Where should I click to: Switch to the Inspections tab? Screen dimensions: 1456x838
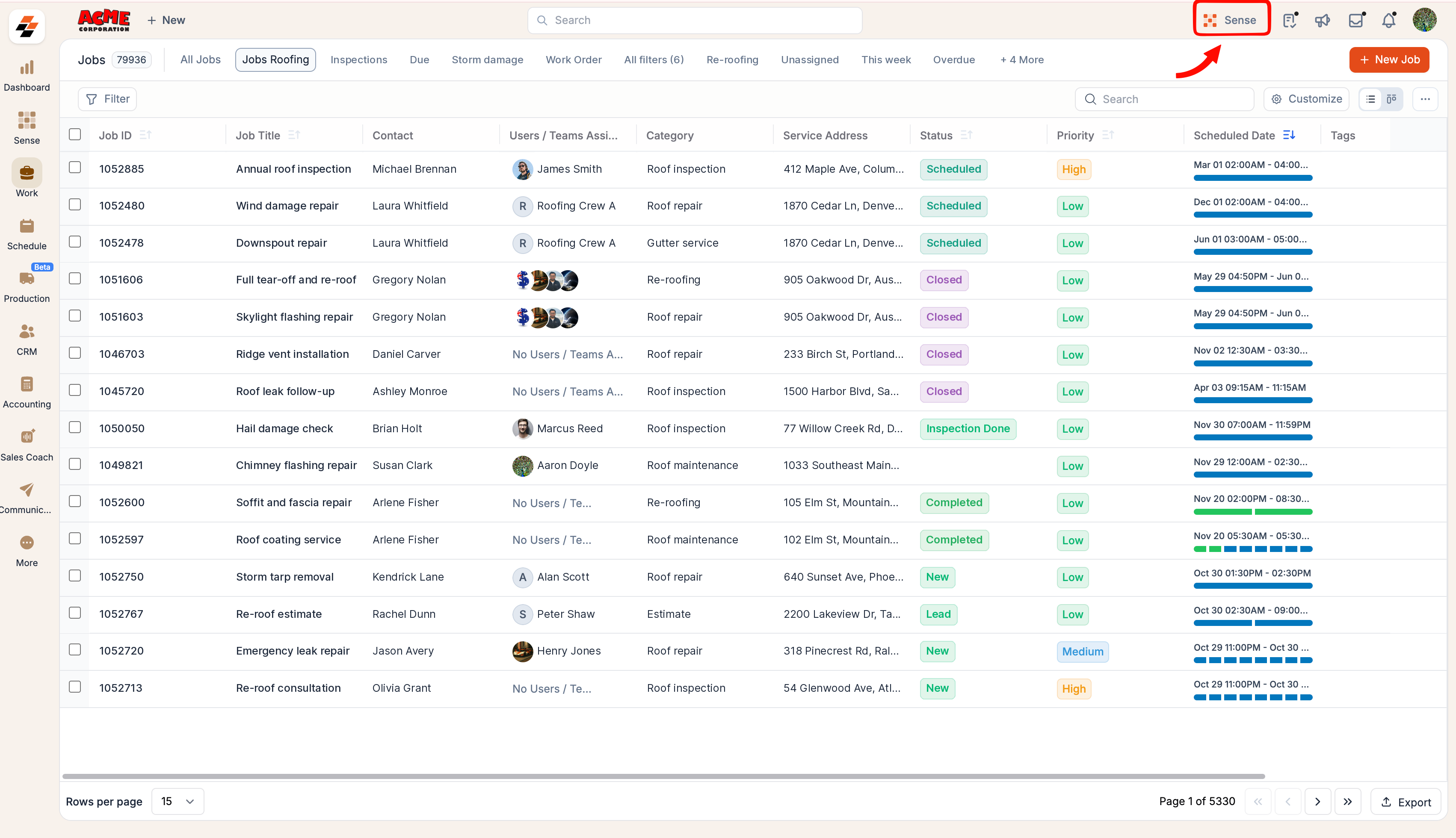[359, 60]
